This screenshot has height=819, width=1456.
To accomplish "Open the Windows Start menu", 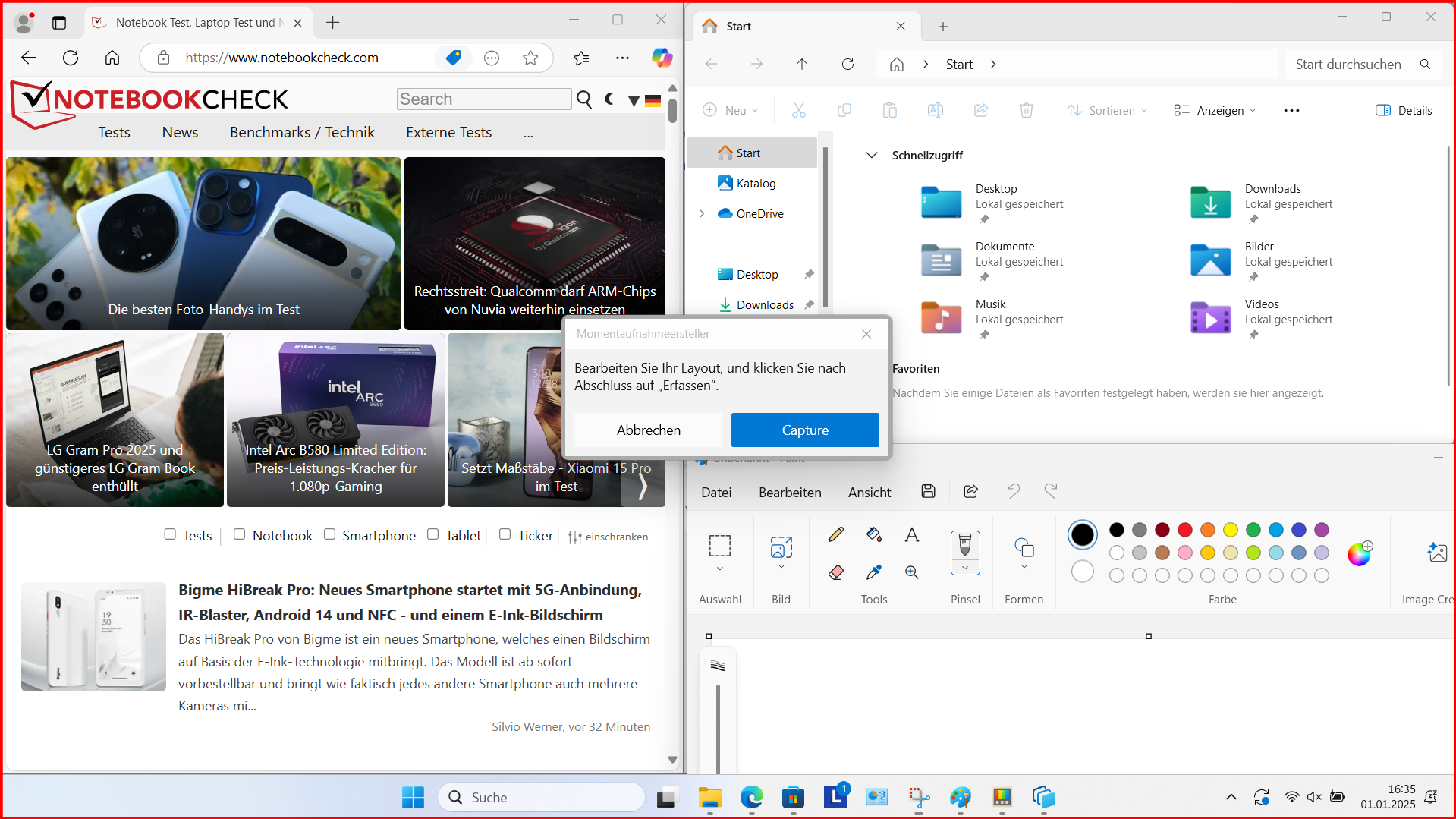I will (x=413, y=797).
